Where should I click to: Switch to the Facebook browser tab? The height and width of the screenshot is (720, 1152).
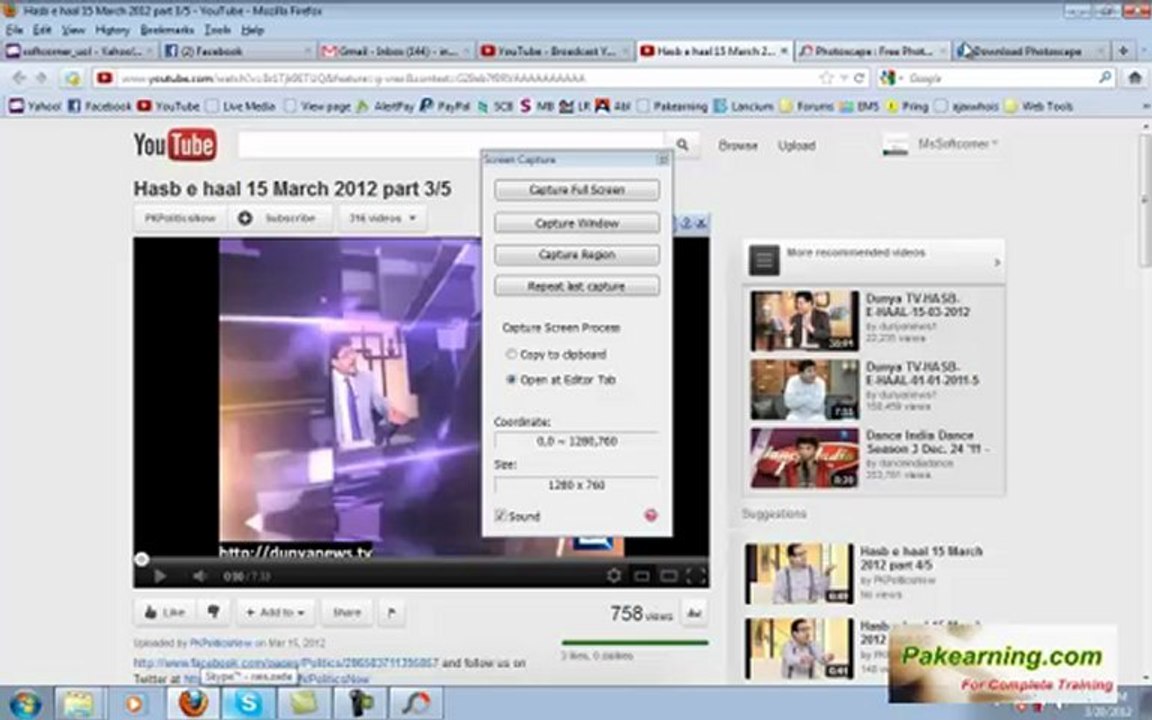coord(238,51)
